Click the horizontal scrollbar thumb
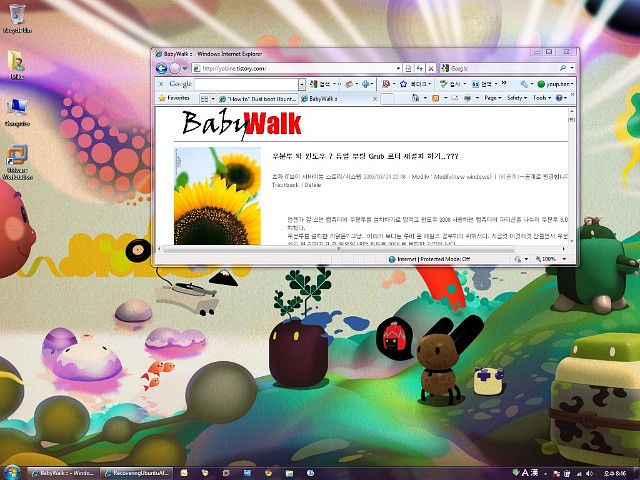 pos(339,249)
